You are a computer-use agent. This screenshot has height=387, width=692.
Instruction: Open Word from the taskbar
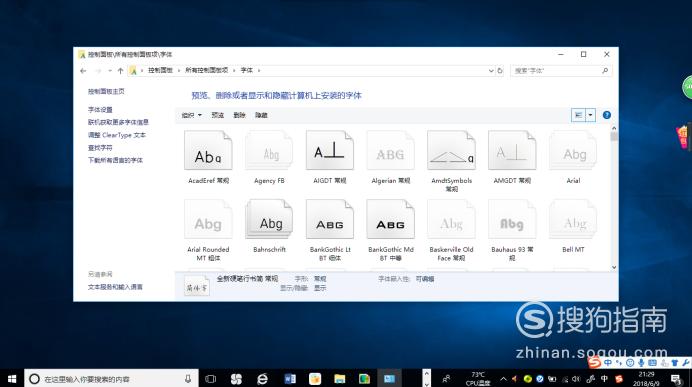[x=290, y=379]
